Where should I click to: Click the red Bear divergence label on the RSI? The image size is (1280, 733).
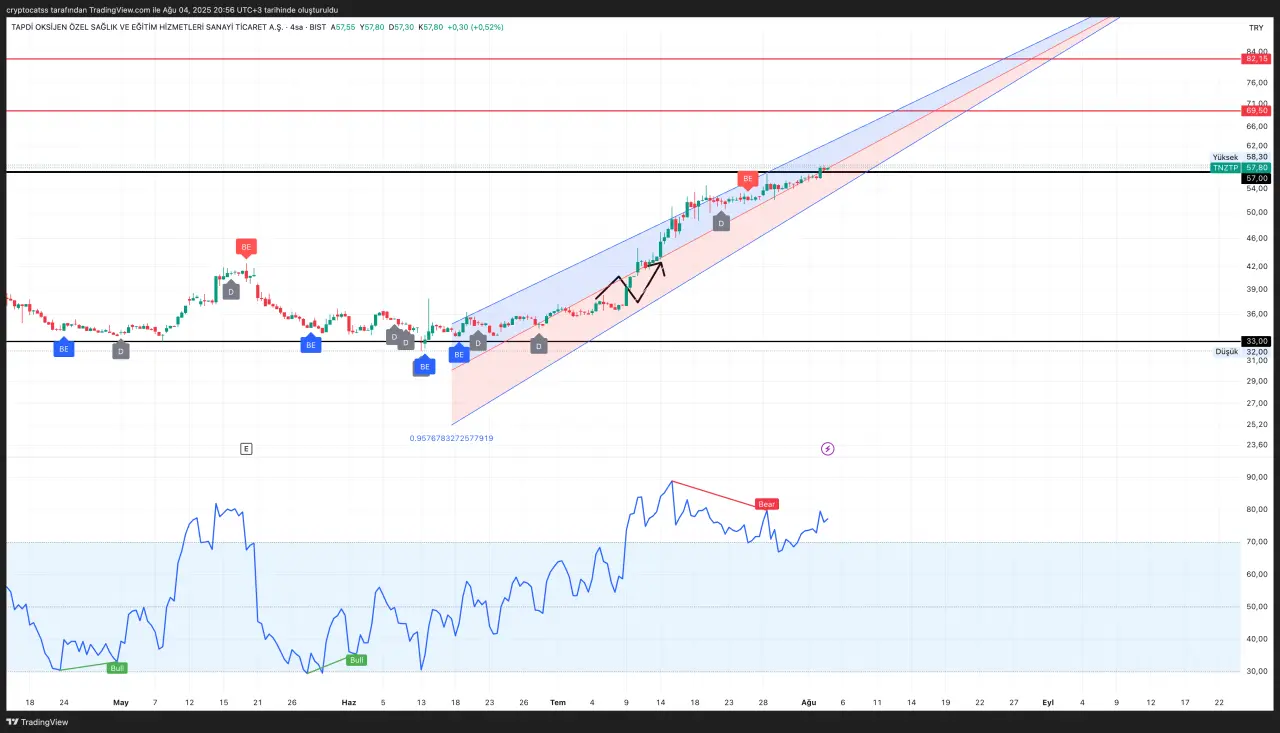[766, 504]
